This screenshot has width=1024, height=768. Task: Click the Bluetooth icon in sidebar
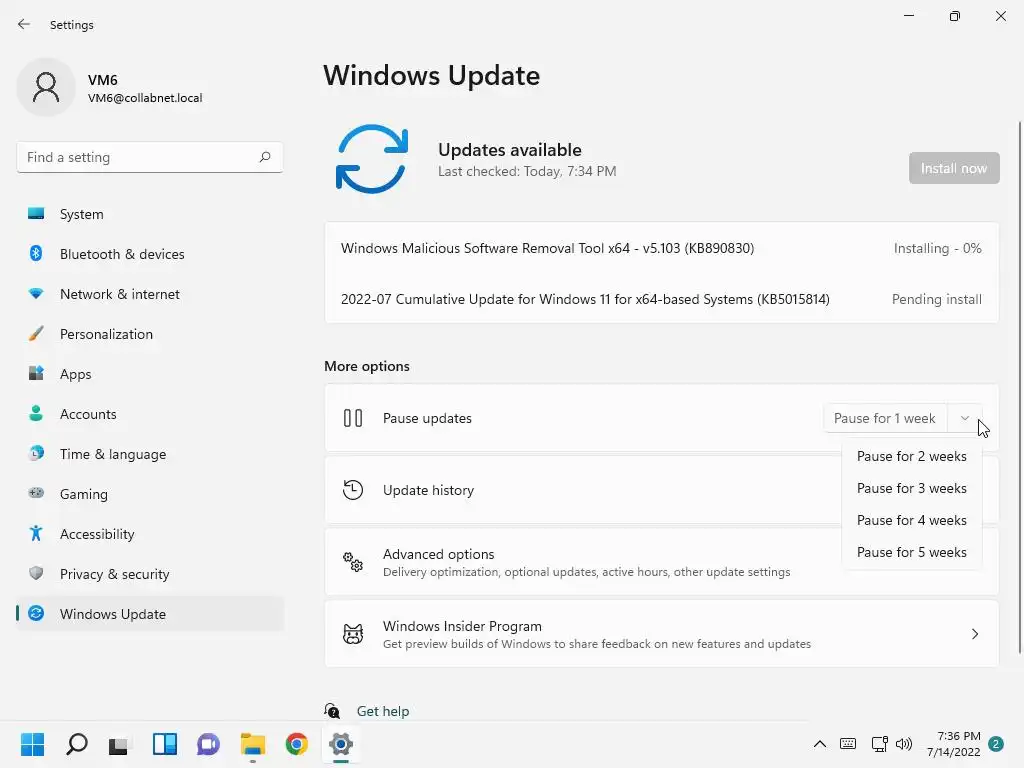pyautogui.click(x=36, y=253)
